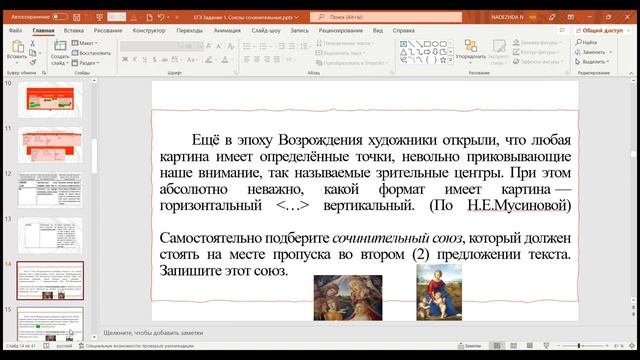Click the Восстановить button

pos(91,53)
